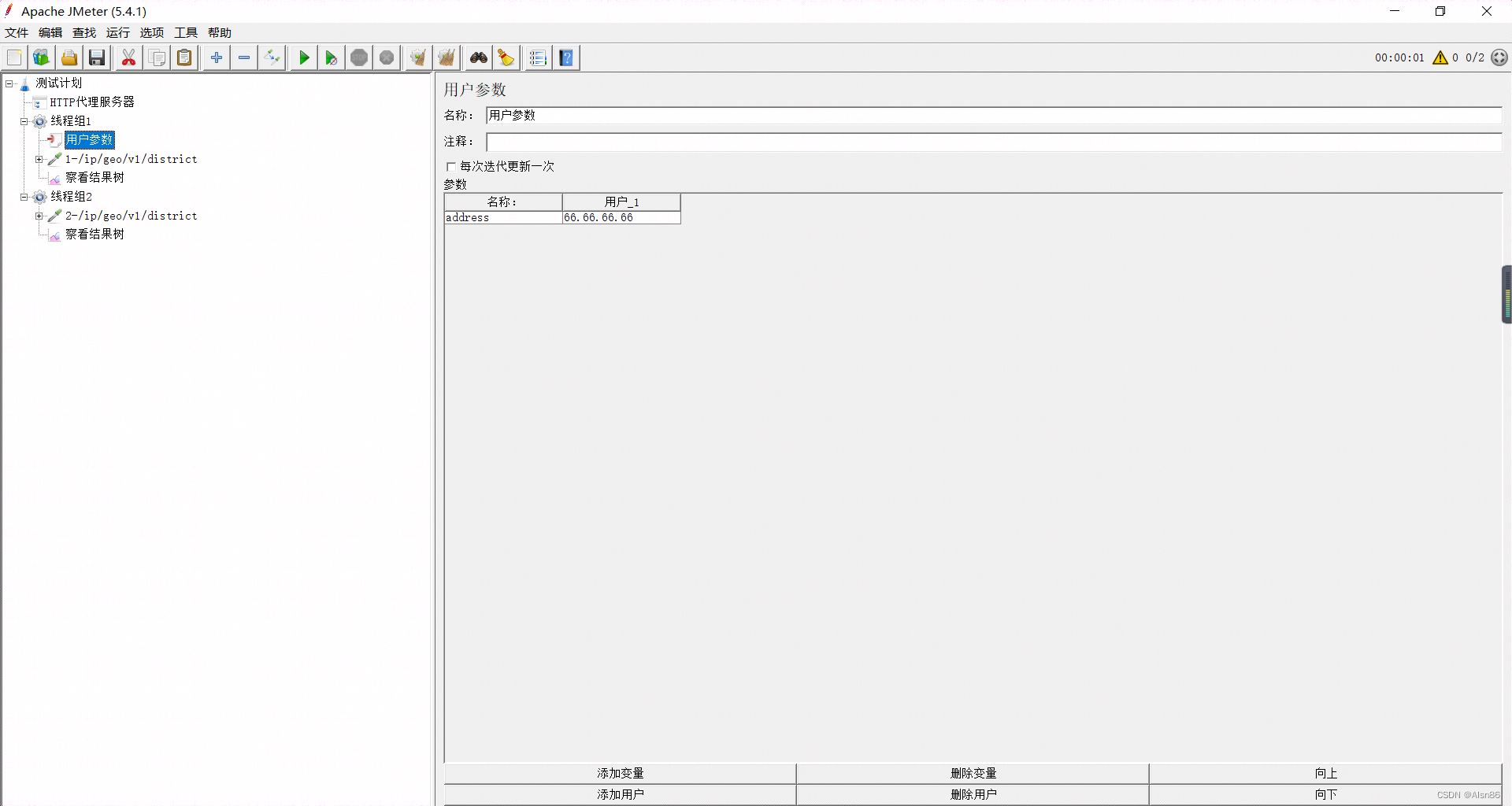Viewport: 1512px width, 806px height.
Task: Select the 2-/ip/geo/v1/district tree item
Action: (131, 216)
